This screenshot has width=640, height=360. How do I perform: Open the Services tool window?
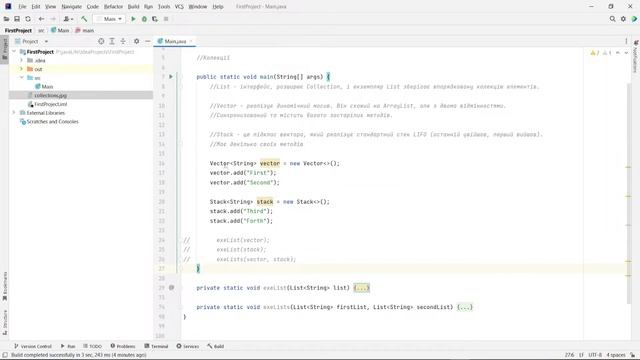pos(188,346)
